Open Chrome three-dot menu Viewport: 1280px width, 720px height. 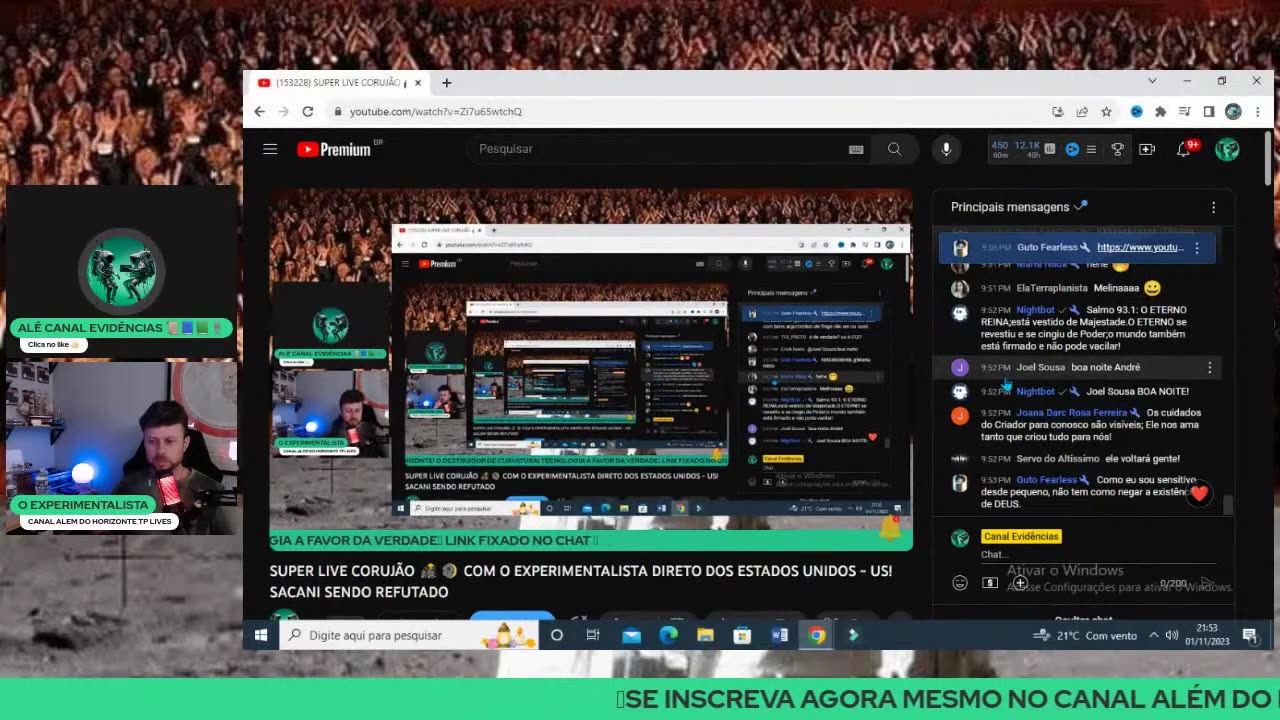(1257, 112)
